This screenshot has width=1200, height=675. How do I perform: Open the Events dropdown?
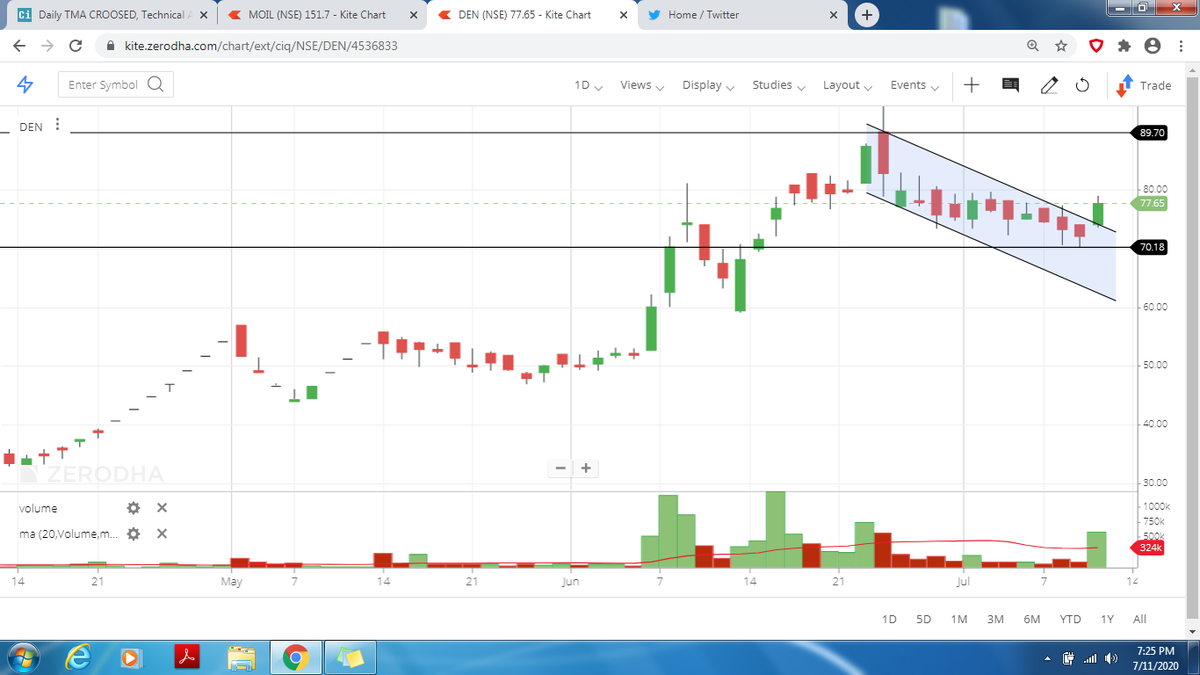click(x=914, y=85)
